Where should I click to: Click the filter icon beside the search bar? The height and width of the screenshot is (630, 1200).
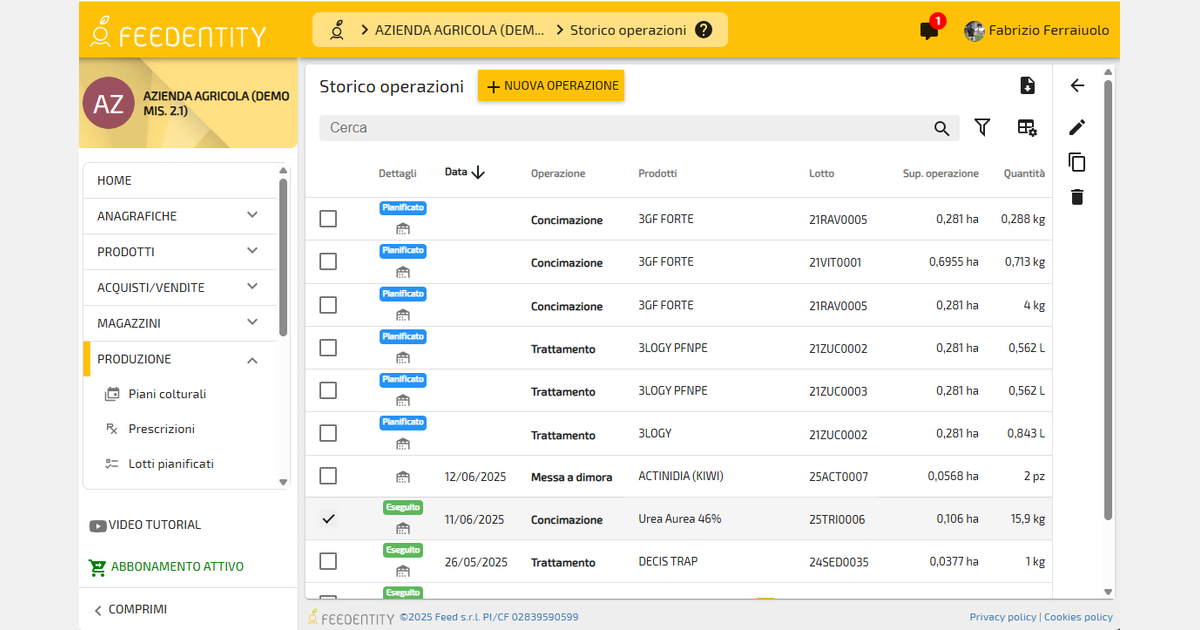[982, 128]
